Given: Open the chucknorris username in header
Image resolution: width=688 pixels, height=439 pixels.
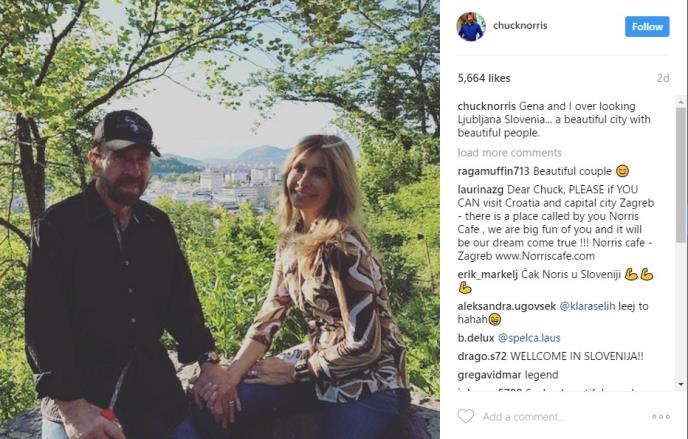Looking at the screenshot, I should click(x=520, y=25).
